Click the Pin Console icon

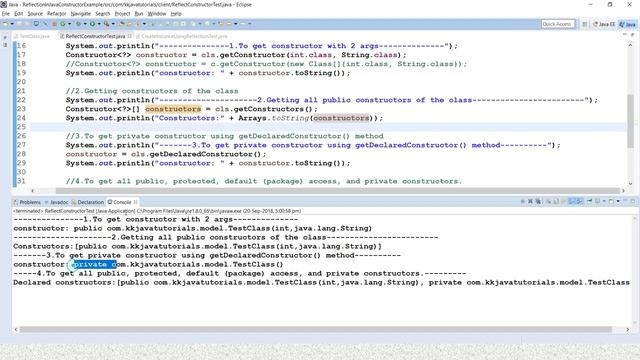coord(589,201)
